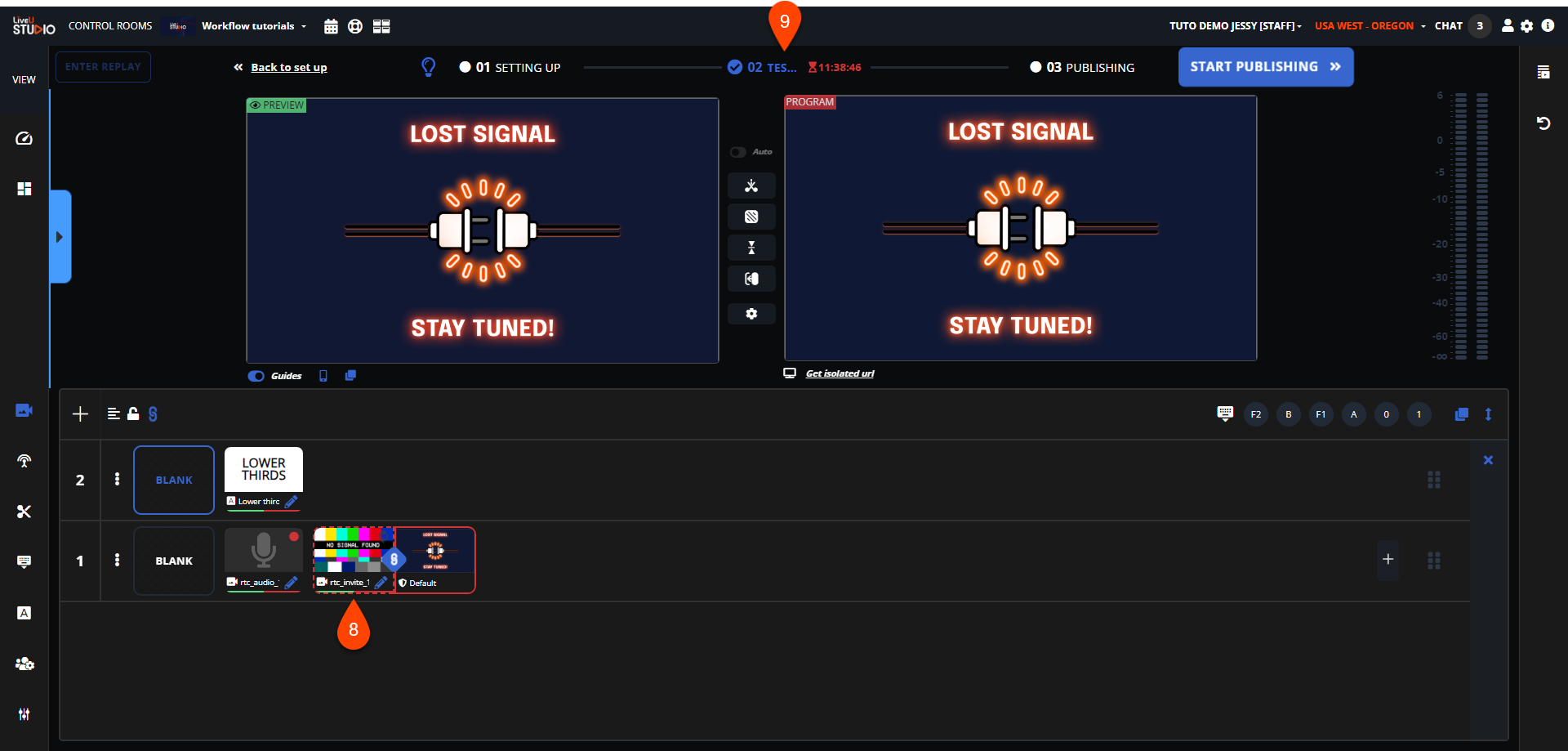Select the 03 PUBLISHING step
This screenshot has height=751, width=1568.
click(x=1082, y=68)
